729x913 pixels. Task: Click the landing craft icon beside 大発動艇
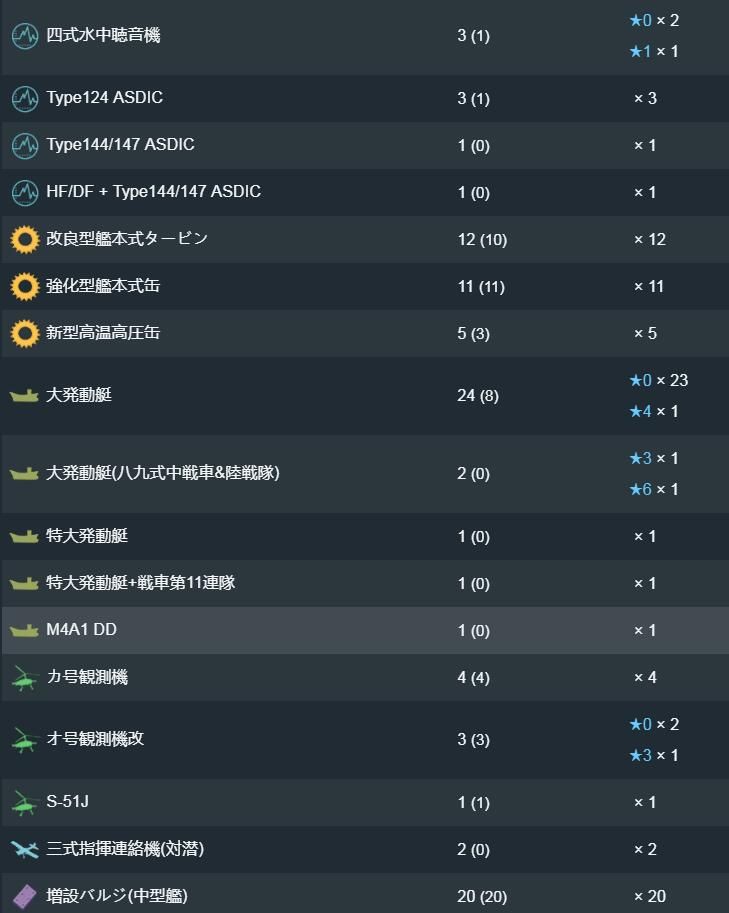[x=24, y=396]
